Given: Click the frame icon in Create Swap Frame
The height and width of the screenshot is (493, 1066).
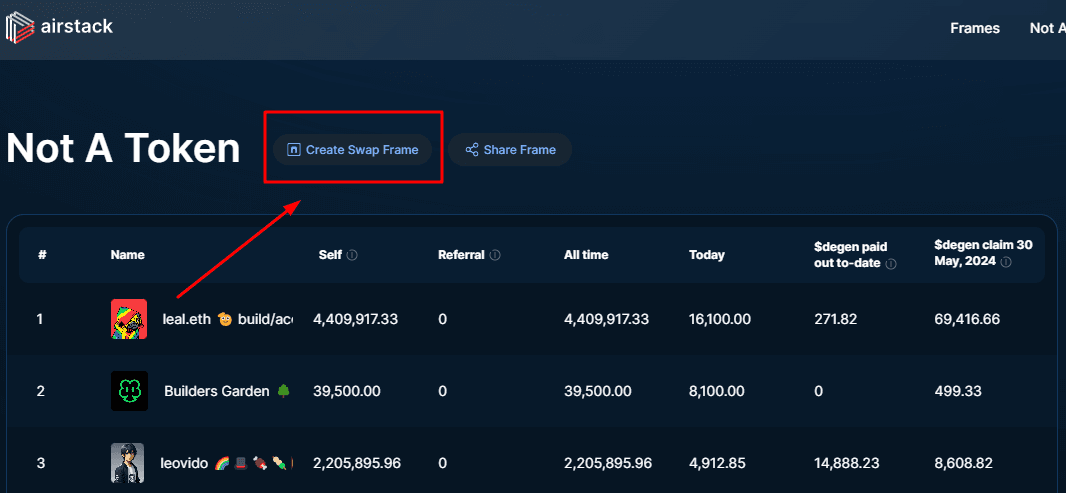Looking at the screenshot, I should tap(294, 150).
